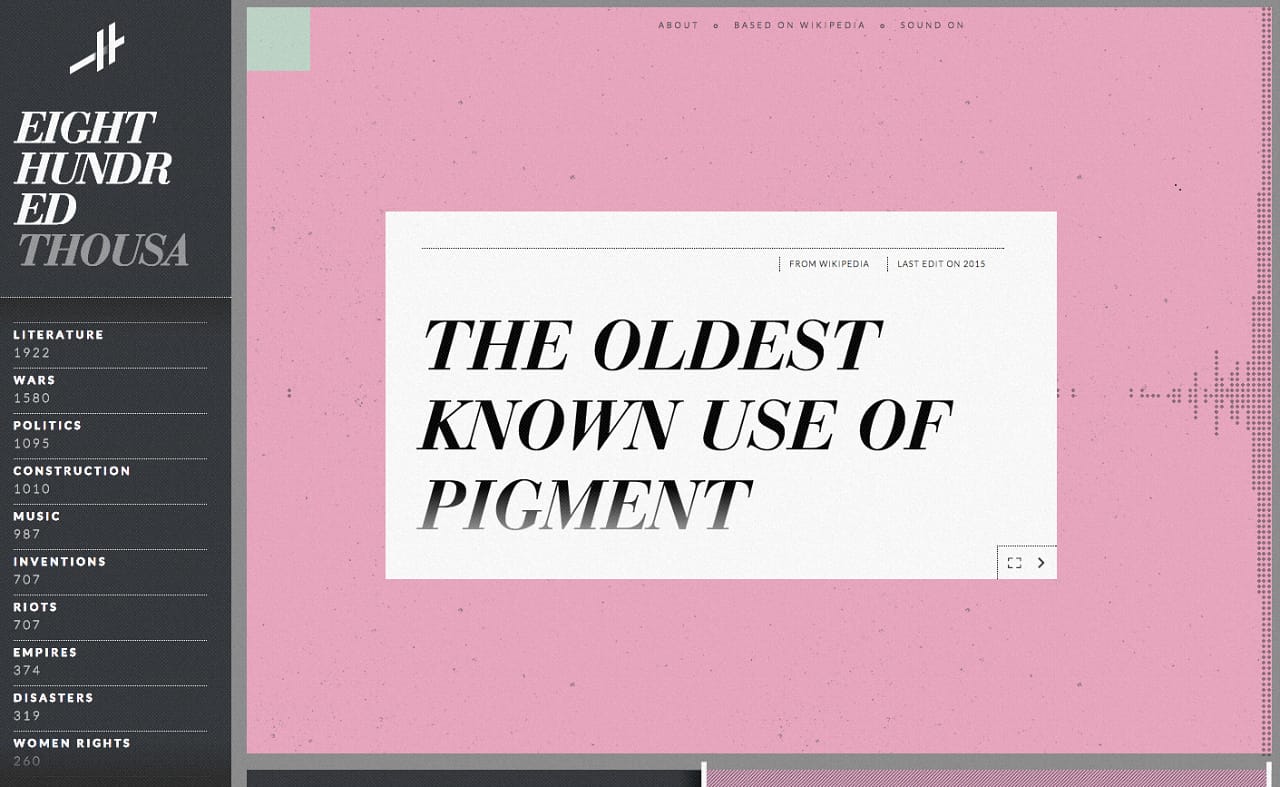This screenshot has height=787, width=1280.
Task: Open the INVENTIONS category
Action: 59,562
